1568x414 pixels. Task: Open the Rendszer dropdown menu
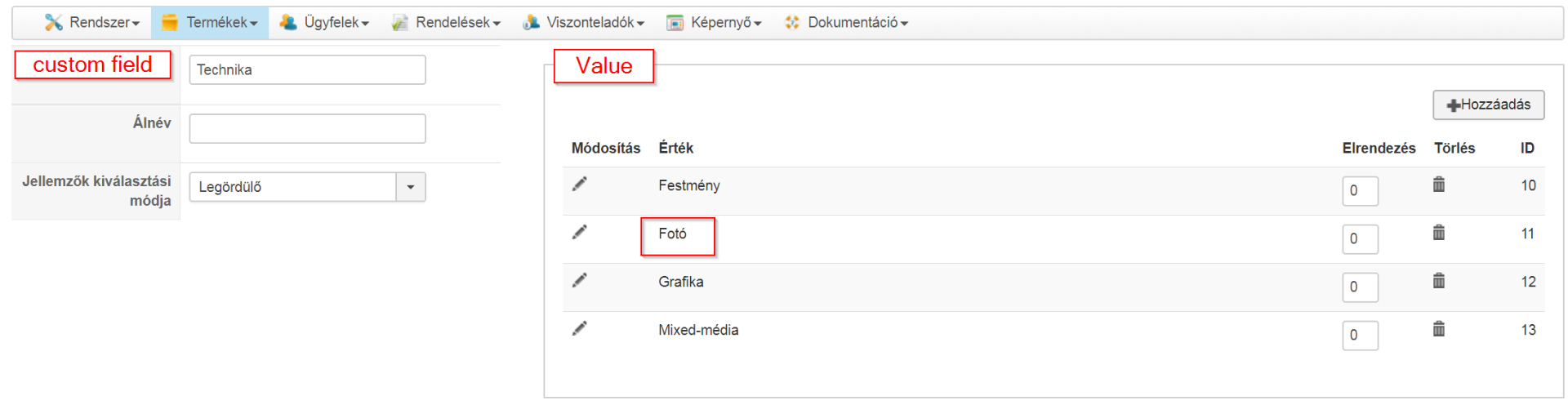click(x=92, y=23)
